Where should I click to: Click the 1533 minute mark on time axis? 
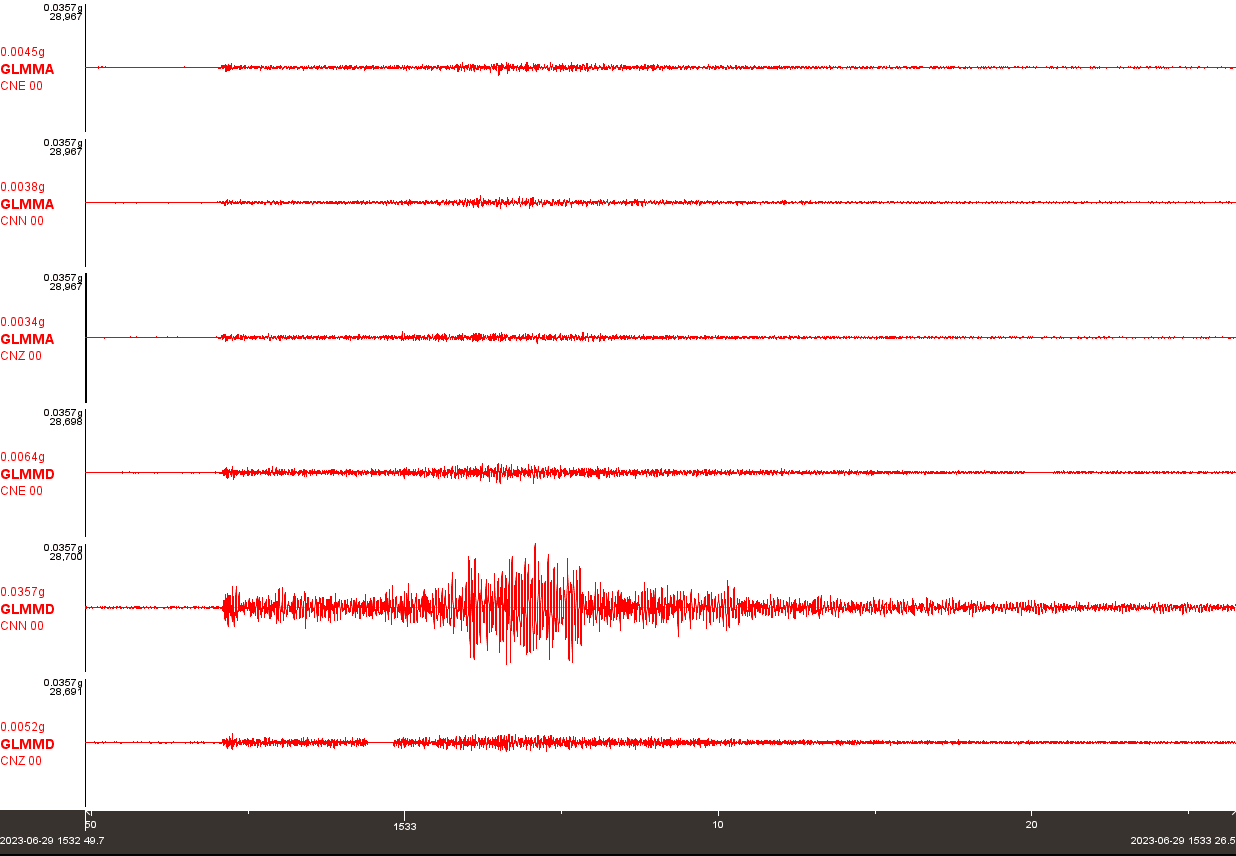404,826
